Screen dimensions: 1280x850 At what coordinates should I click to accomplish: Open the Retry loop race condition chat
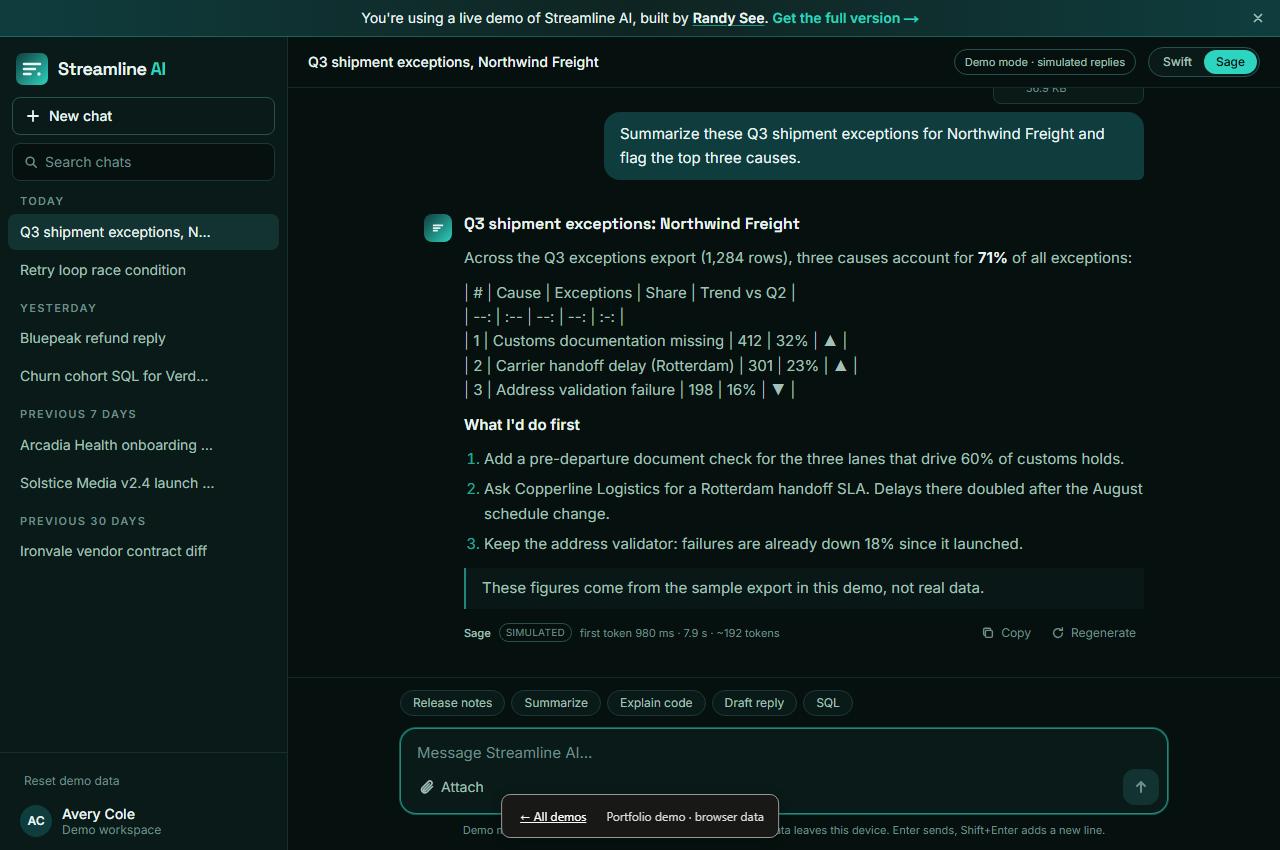[x=143, y=270]
